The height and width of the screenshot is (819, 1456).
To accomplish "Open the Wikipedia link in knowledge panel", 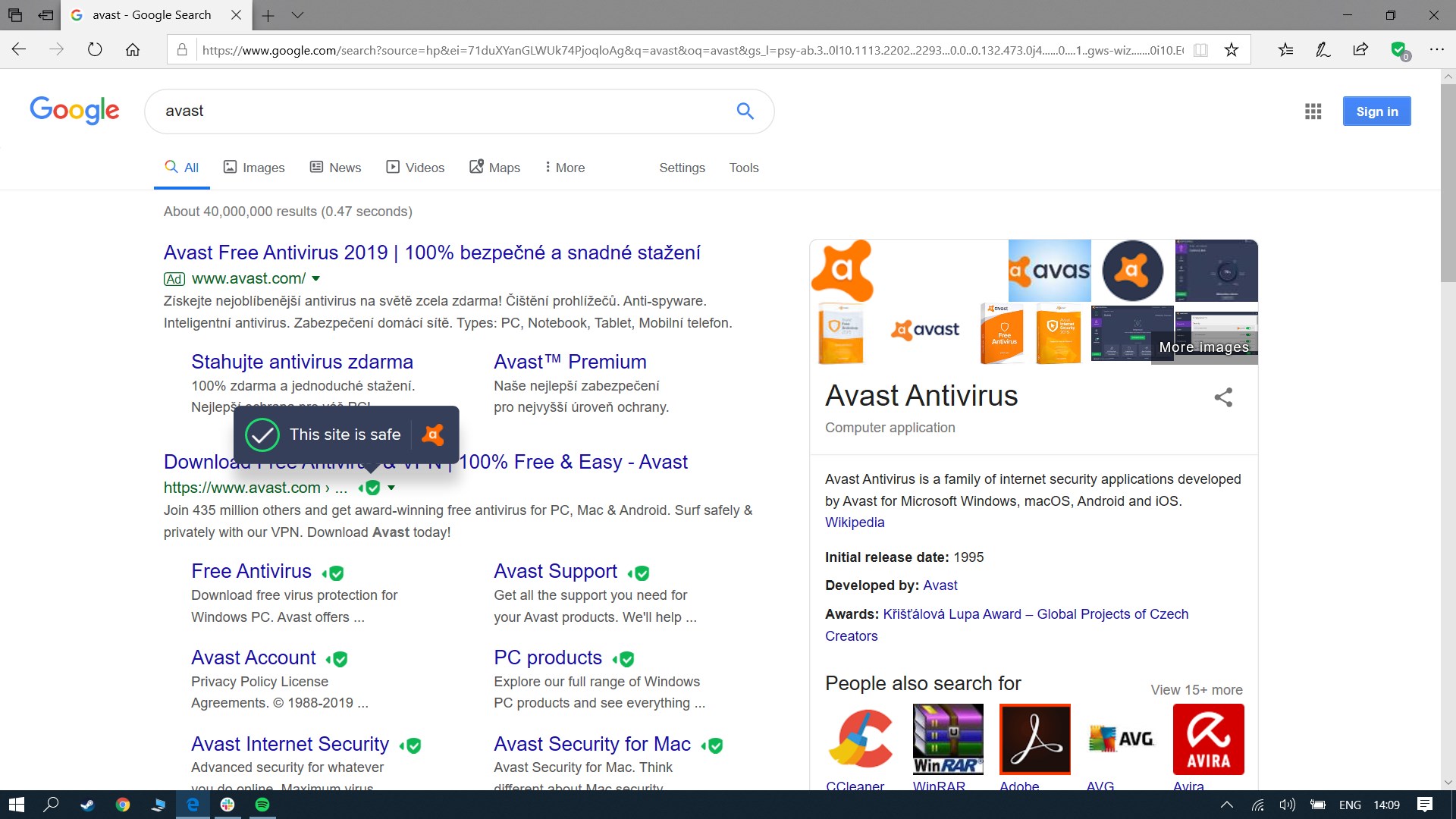I will [x=855, y=522].
